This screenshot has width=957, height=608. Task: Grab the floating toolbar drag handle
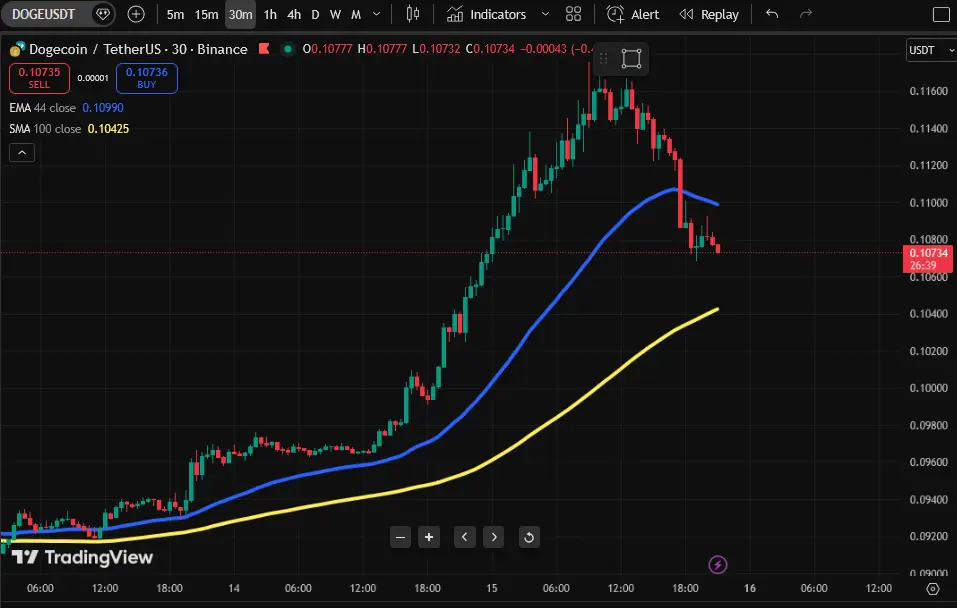point(603,59)
